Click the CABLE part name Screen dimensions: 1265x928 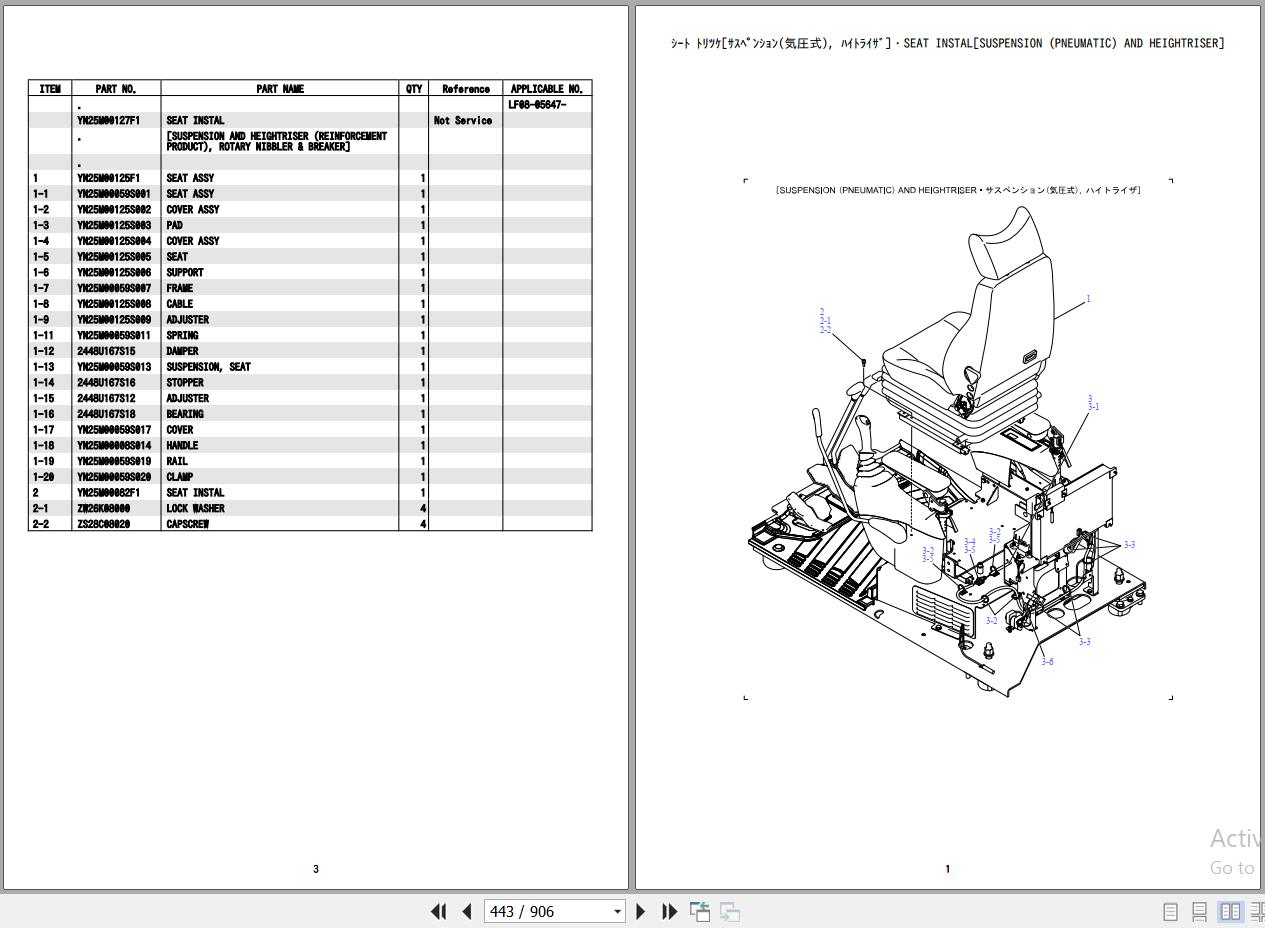tap(179, 304)
